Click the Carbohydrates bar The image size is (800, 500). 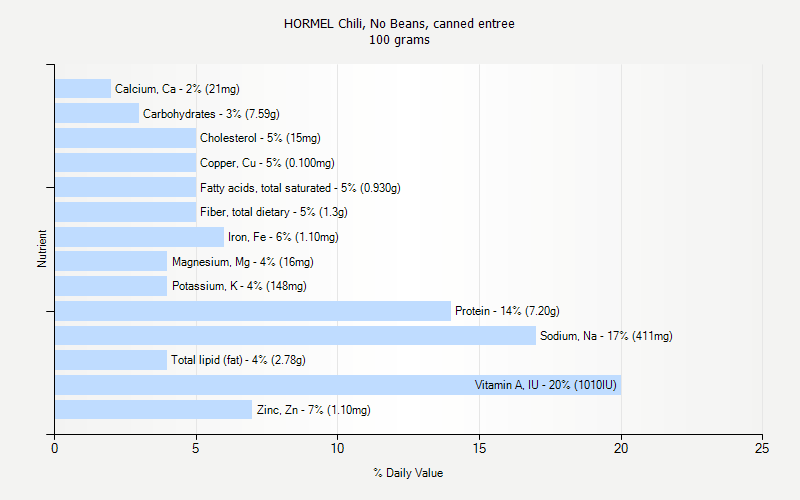click(x=97, y=114)
